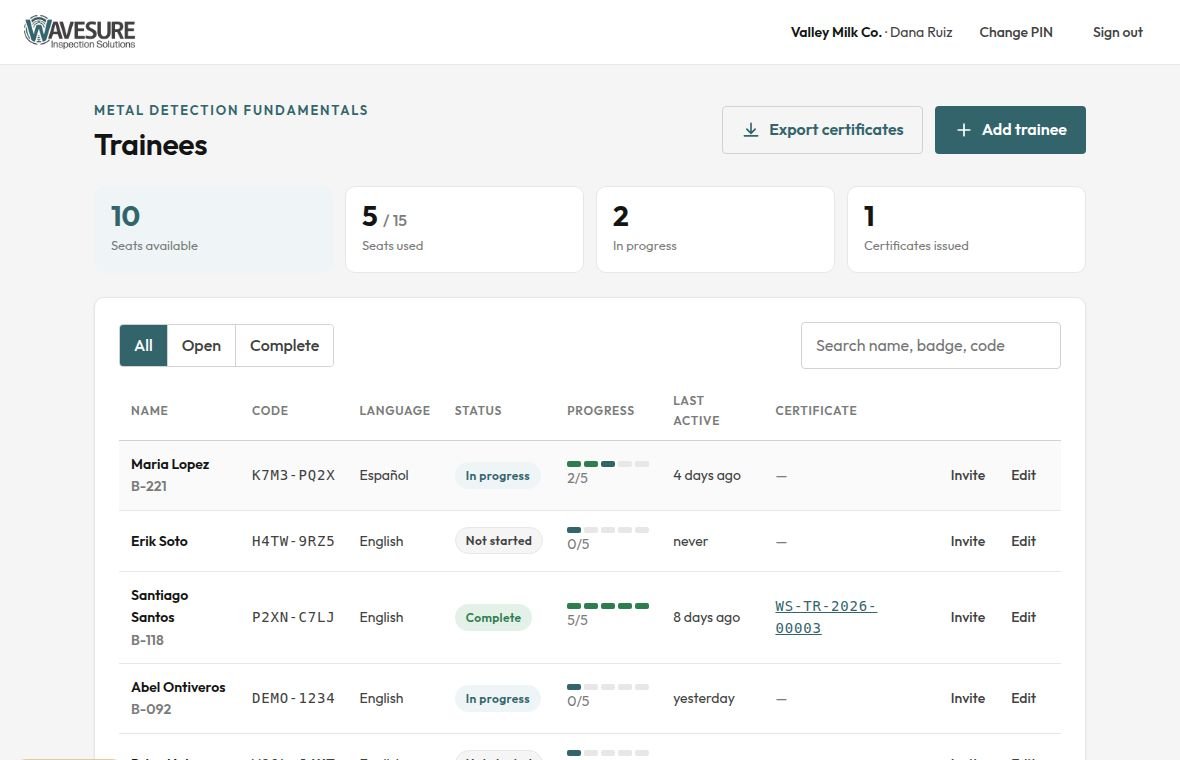Click the Valley Milk Co. account name
The width and height of the screenshot is (1180, 760).
pos(836,32)
